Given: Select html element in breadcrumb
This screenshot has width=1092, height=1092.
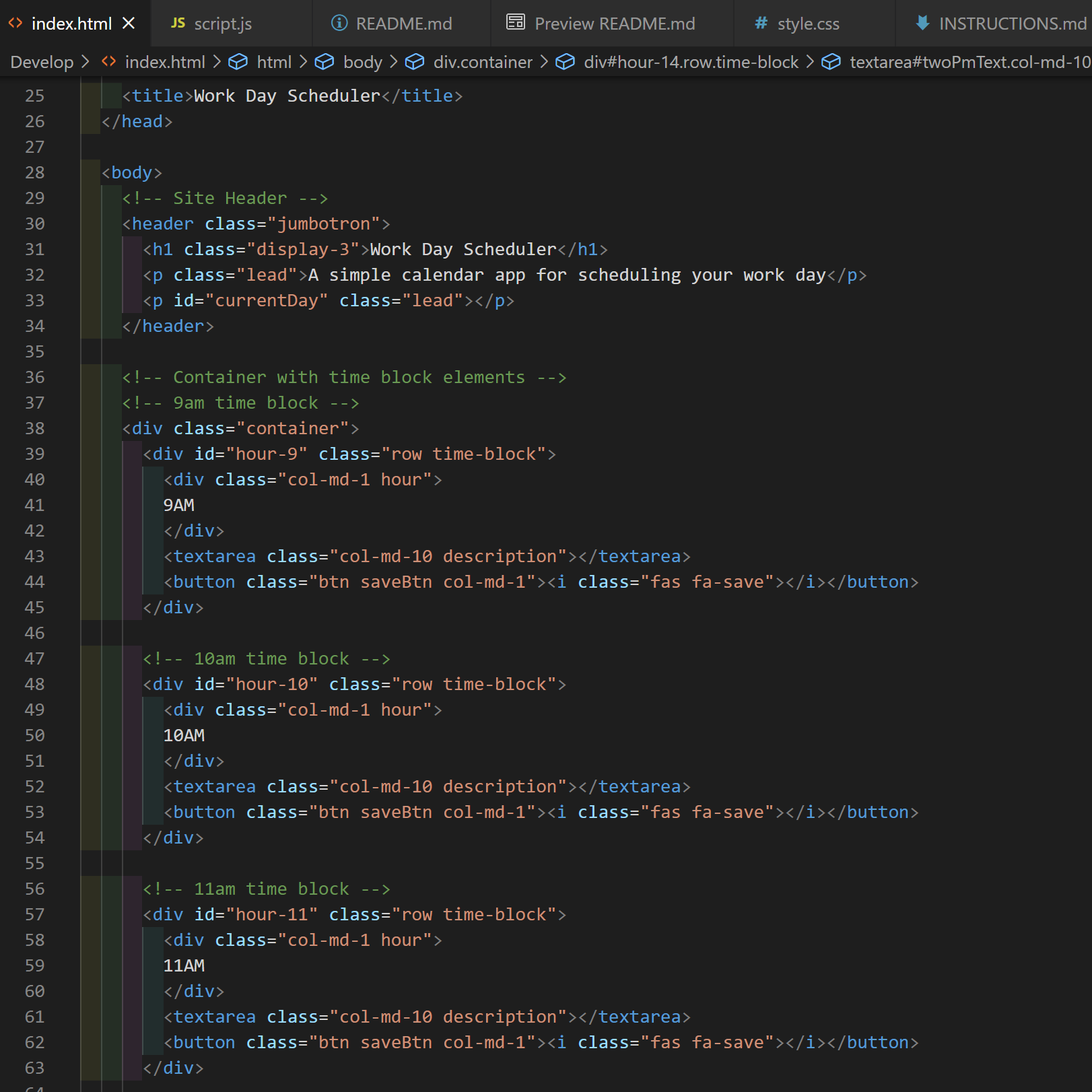Looking at the screenshot, I should click(274, 62).
